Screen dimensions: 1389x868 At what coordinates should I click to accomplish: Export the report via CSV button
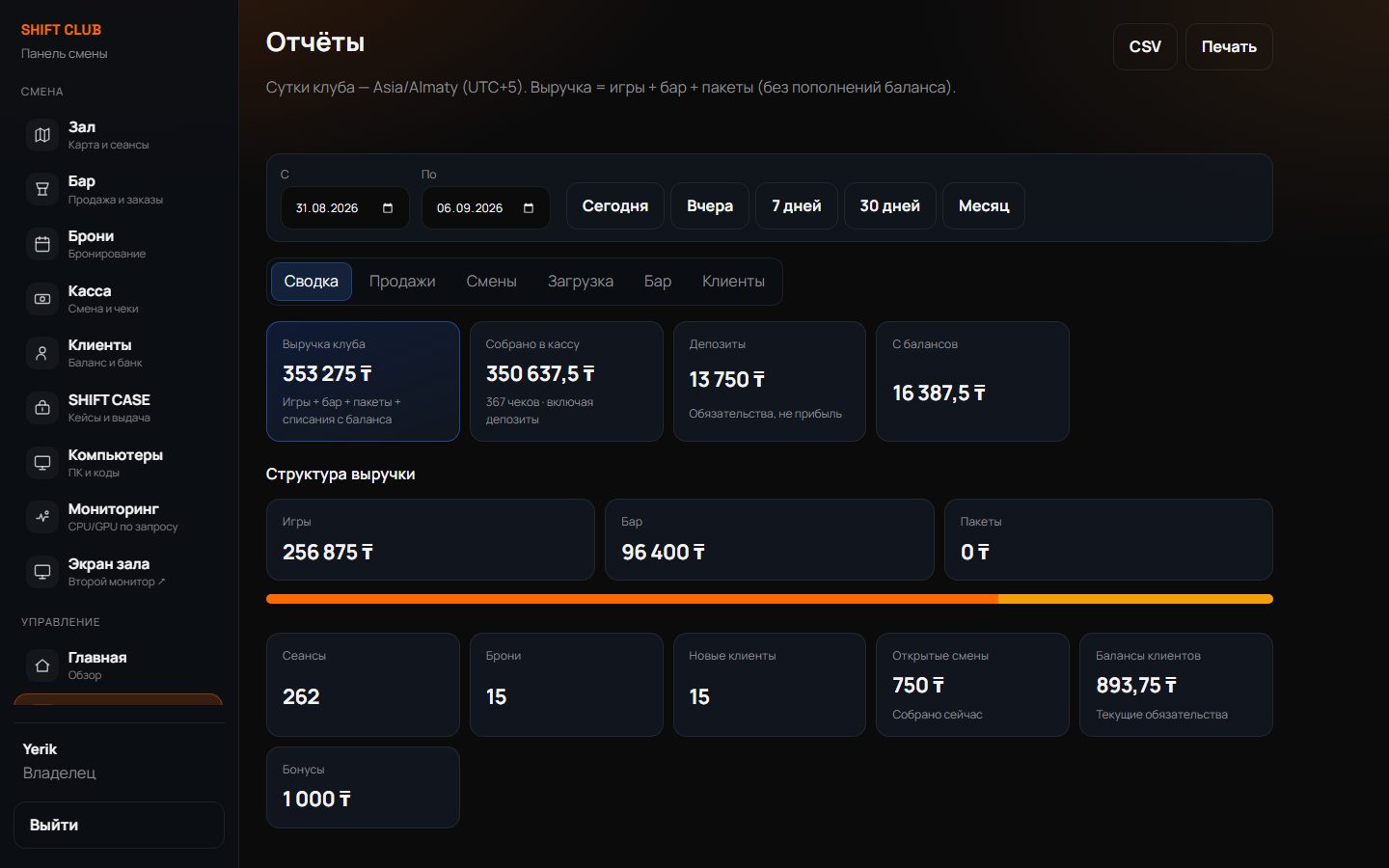pyautogui.click(x=1145, y=46)
